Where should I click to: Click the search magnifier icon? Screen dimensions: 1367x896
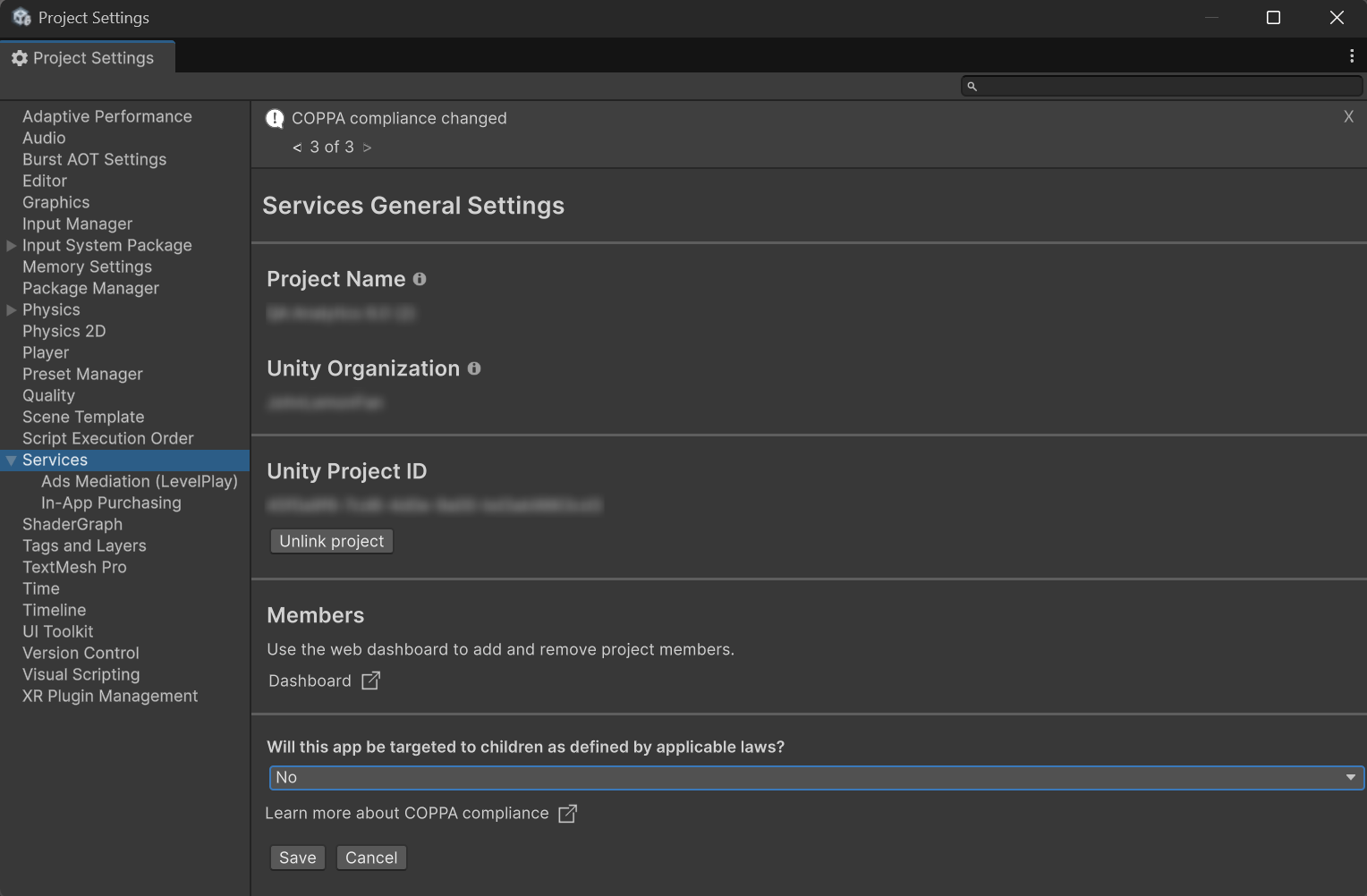coord(972,86)
